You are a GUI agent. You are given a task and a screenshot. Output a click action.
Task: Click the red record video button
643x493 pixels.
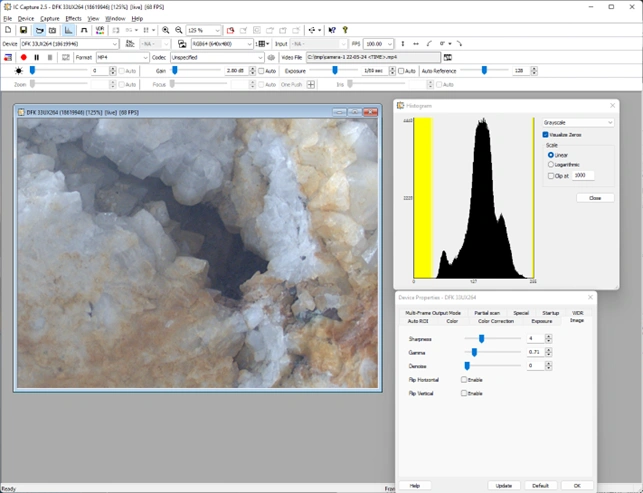(x=23, y=58)
